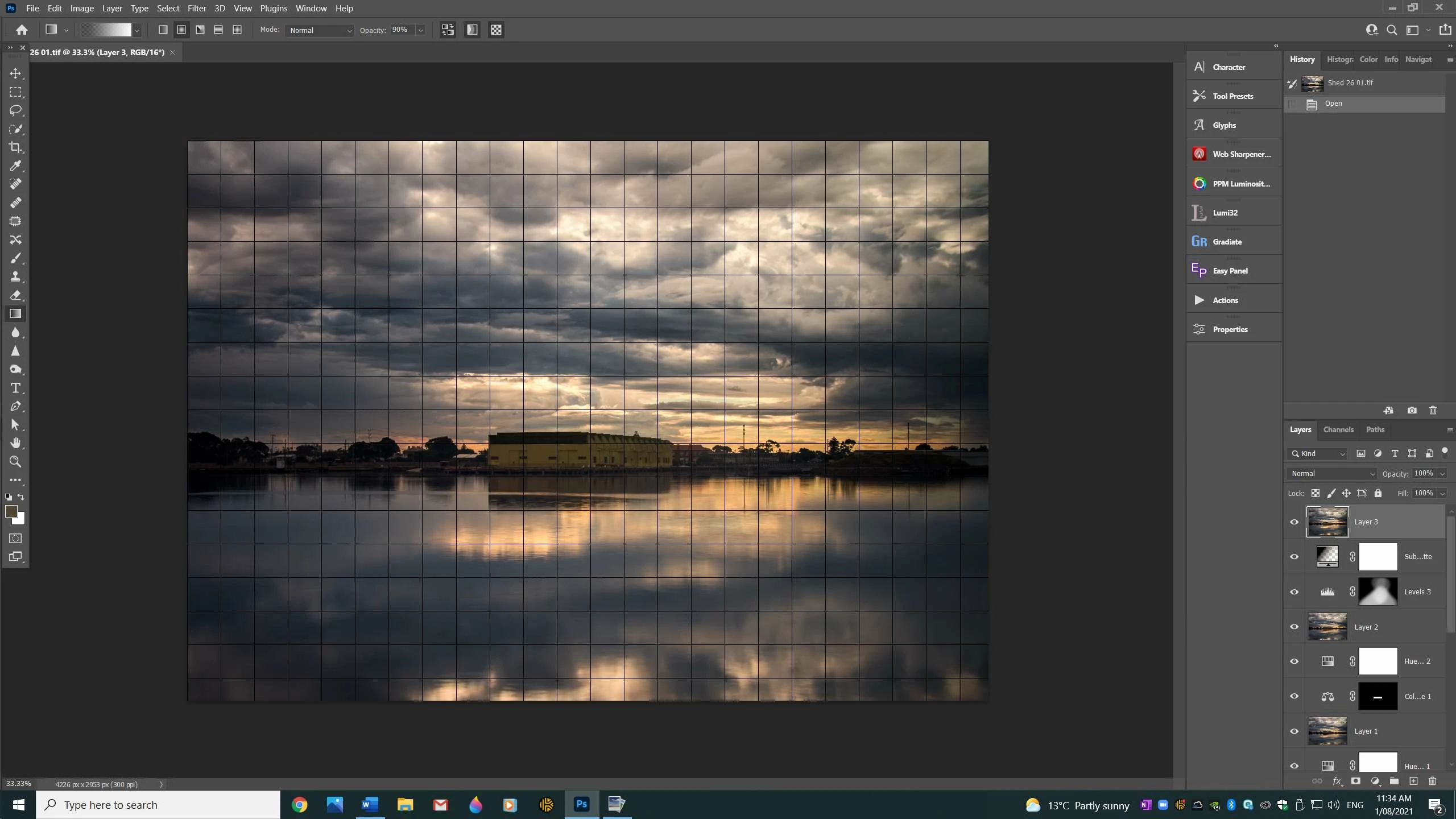Open the gradient Mode dropdown
This screenshot has width=1456, height=819.
coord(320,30)
